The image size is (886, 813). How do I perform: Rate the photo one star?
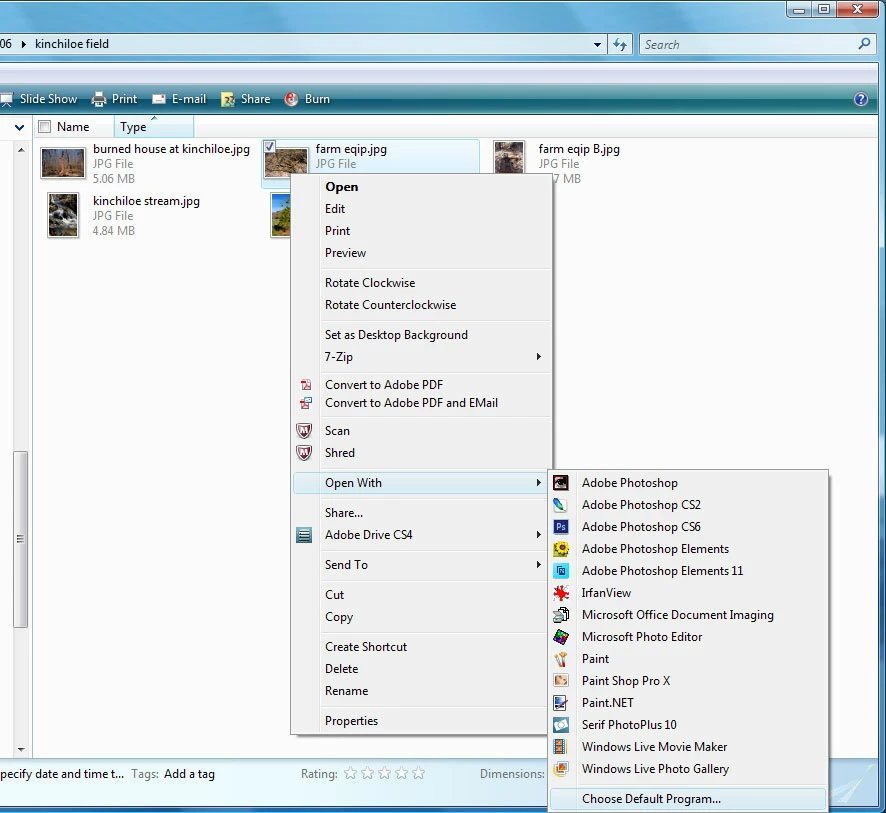[350, 773]
